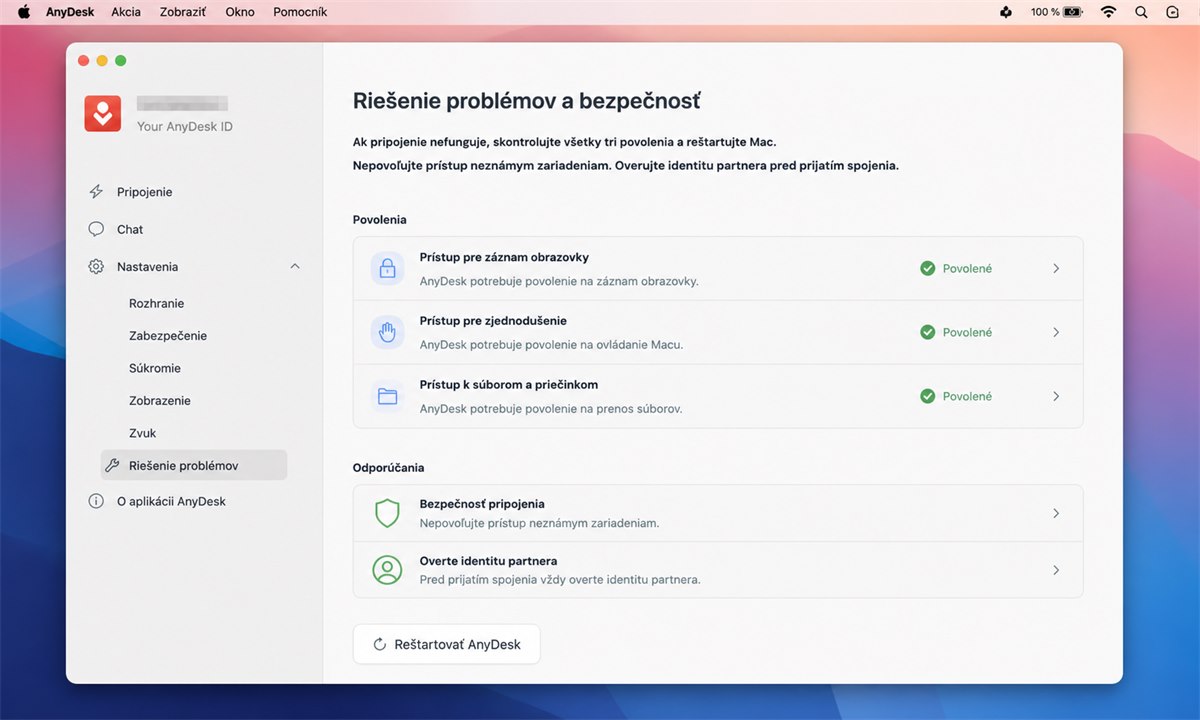
Task: Click the Prístup pre zjednodušenie title
Action: [493, 321]
